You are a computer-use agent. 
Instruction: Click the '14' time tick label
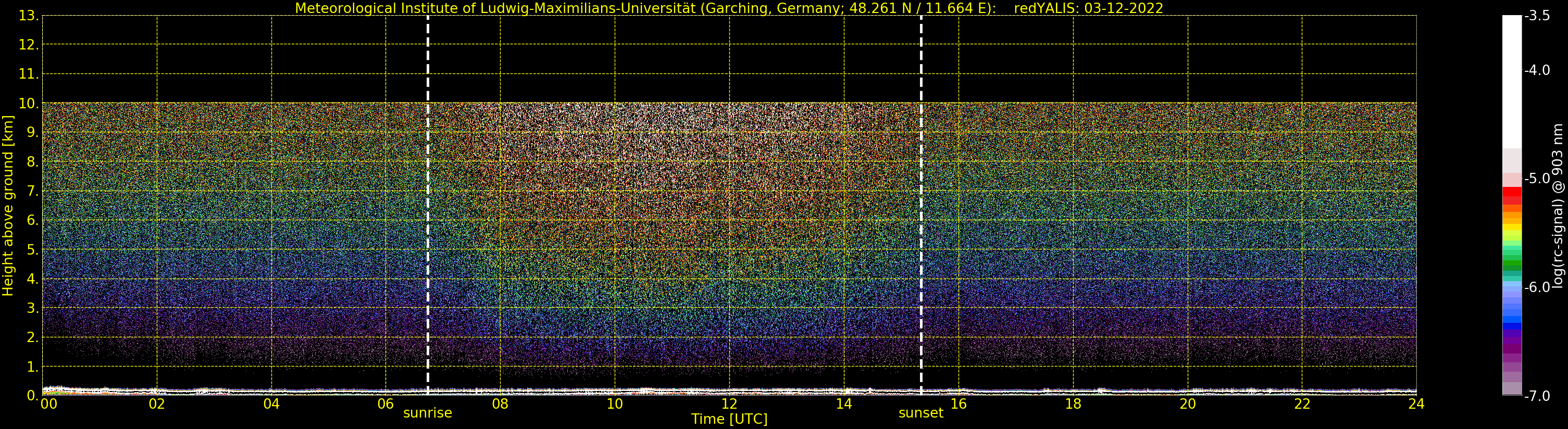point(844,404)
